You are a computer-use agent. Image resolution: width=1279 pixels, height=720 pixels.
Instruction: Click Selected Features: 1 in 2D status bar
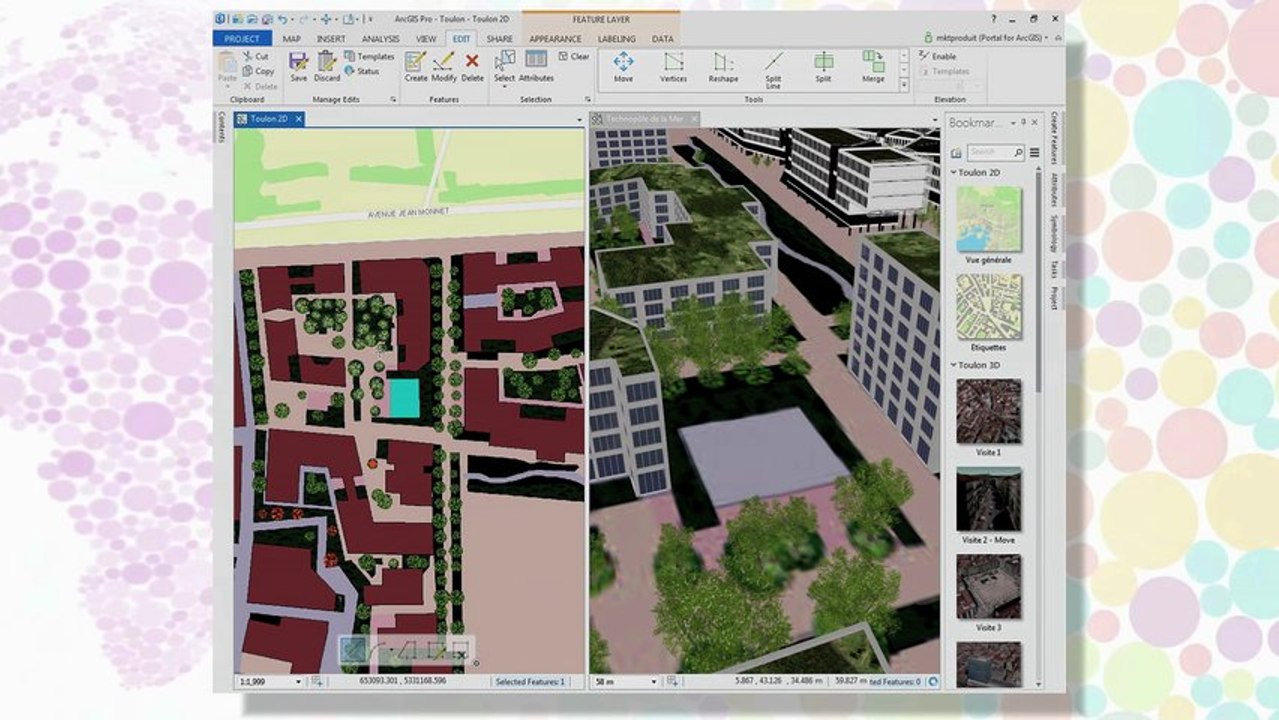click(531, 681)
